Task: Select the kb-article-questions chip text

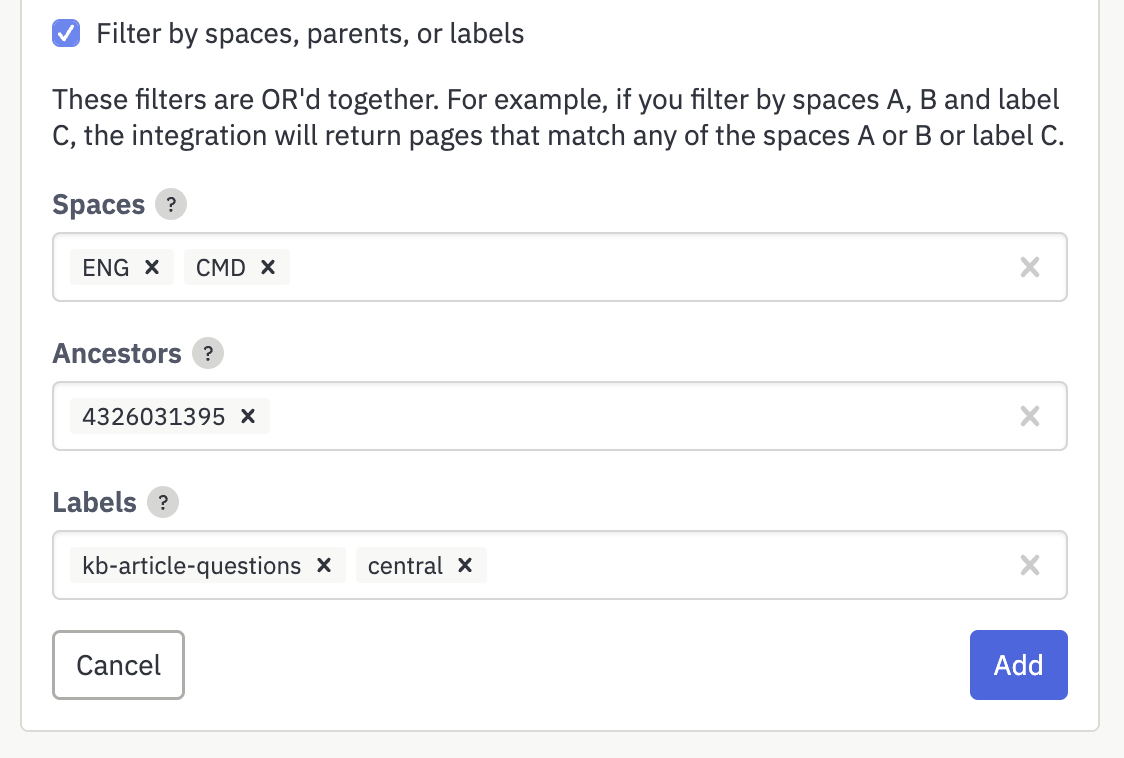Action: click(x=191, y=566)
